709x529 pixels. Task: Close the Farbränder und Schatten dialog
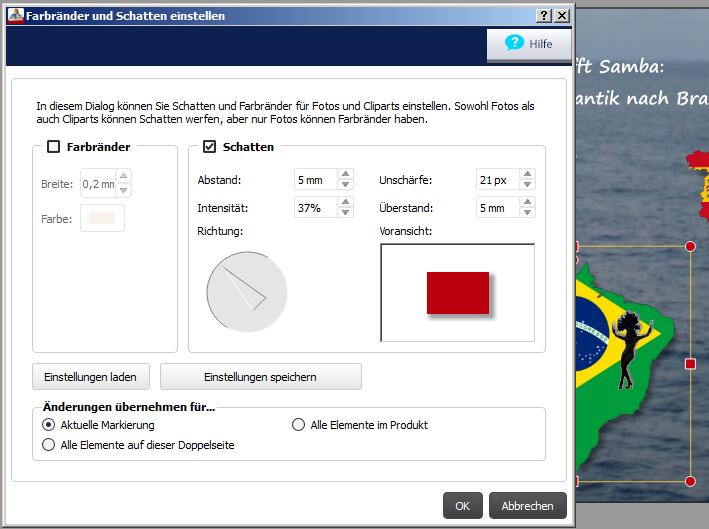point(562,16)
